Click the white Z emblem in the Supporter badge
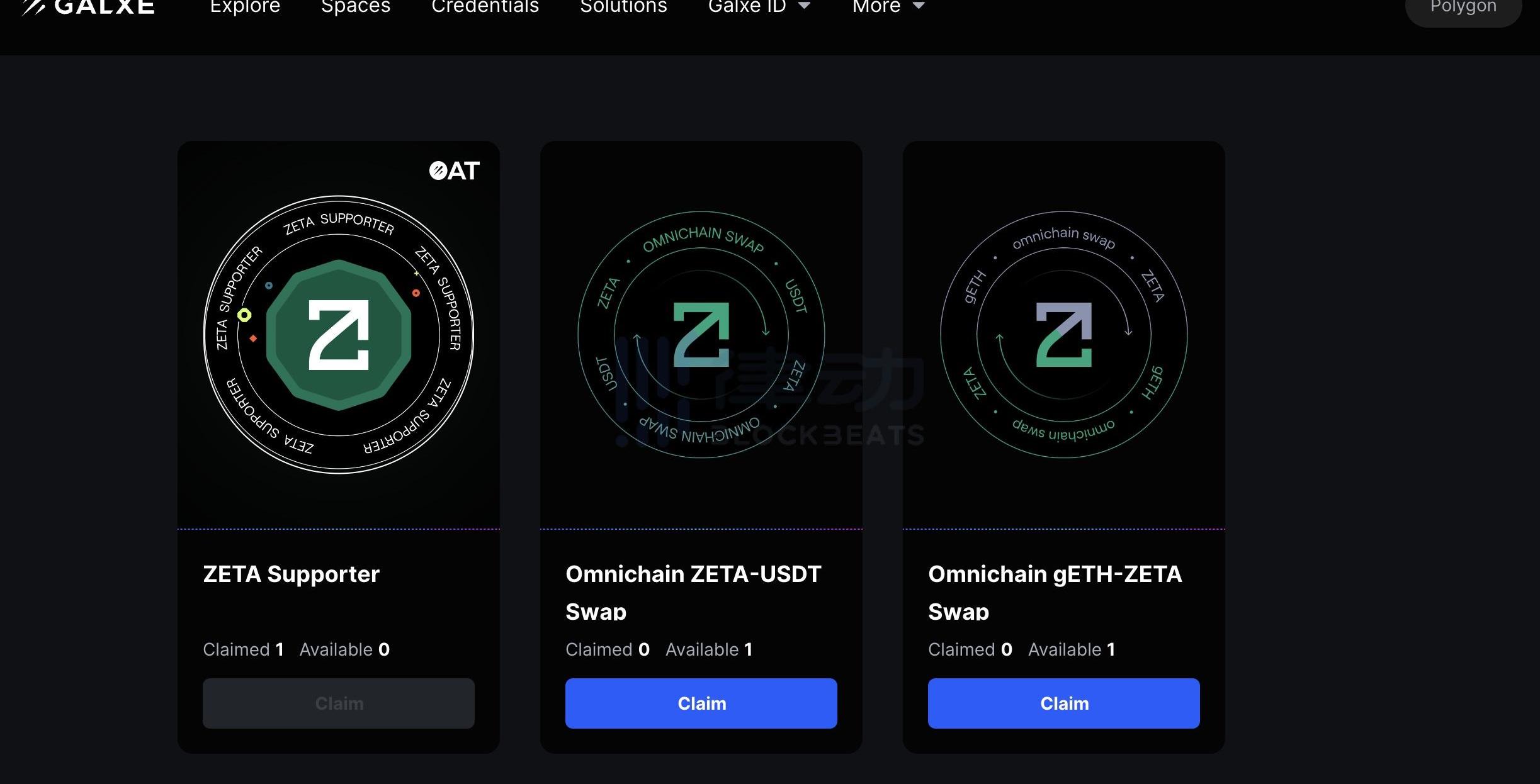Viewport: 1540px width, 784px height. (339, 334)
